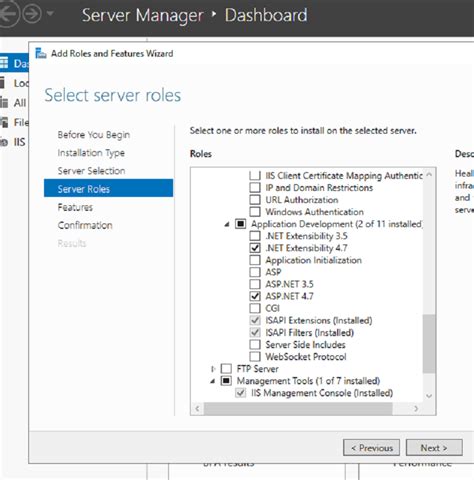The image size is (474, 480).
Task: Uncheck ASP.NET 4.7
Action: click(x=255, y=296)
